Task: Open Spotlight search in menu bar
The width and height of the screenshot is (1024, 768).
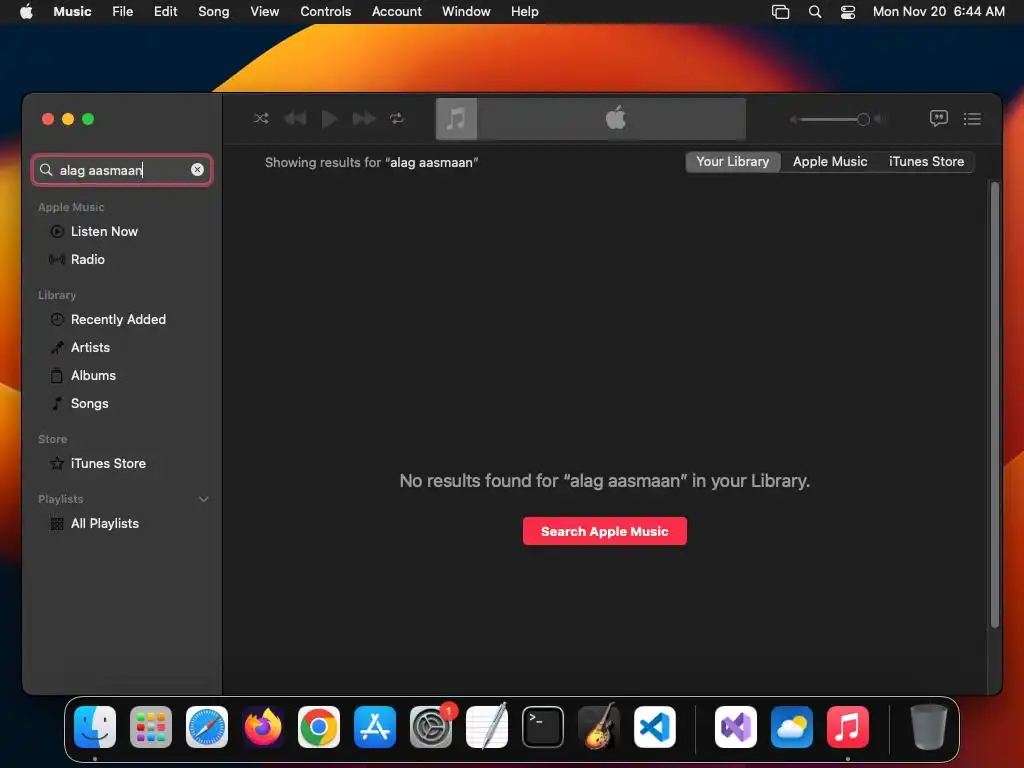Action: click(814, 12)
